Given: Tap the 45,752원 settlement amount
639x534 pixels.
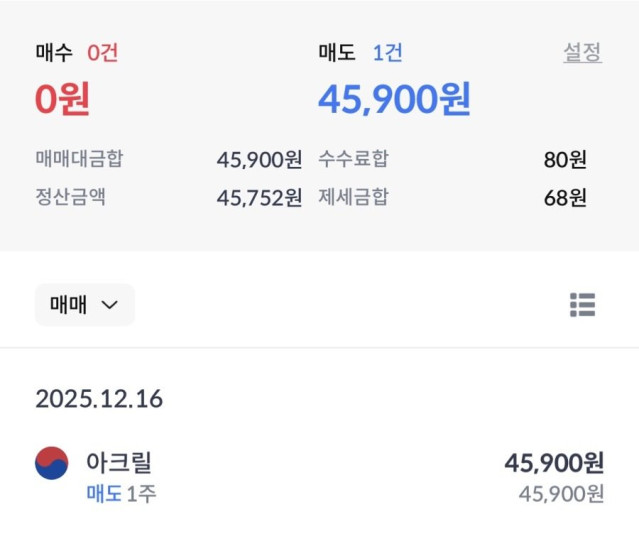Looking at the screenshot, I should 259,197.
